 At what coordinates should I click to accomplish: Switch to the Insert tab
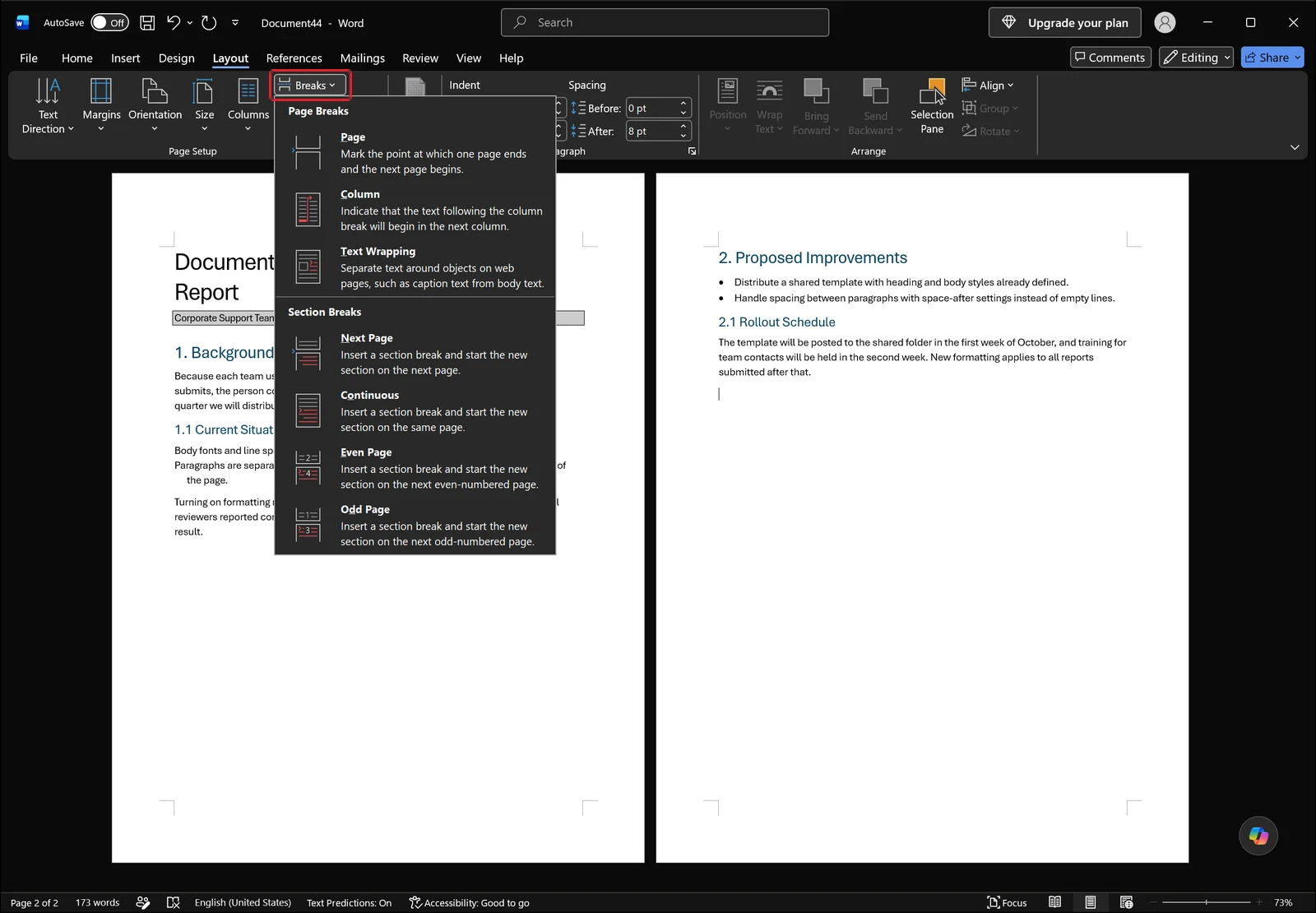[x=126, y=58]
